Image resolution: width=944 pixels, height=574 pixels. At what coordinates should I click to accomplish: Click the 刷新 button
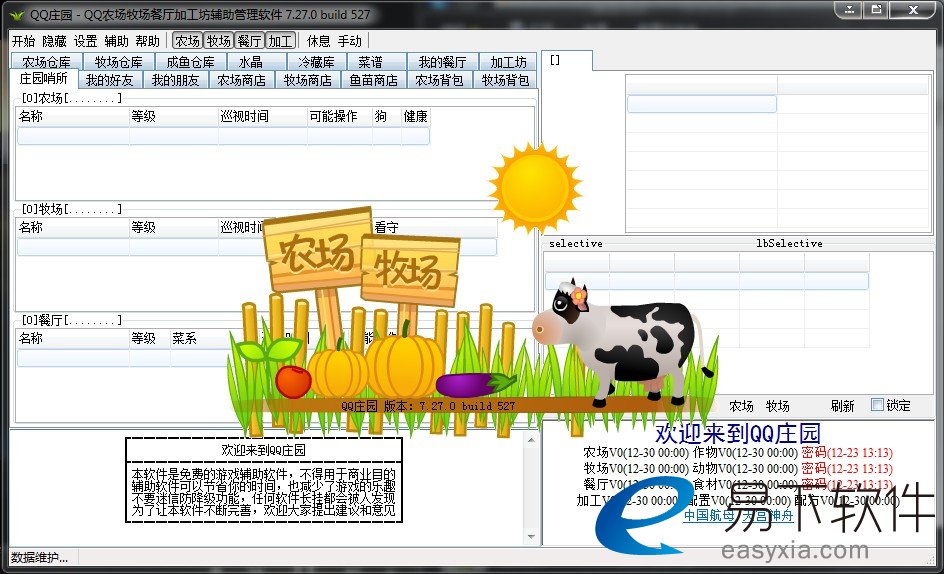tap(842, 406)
